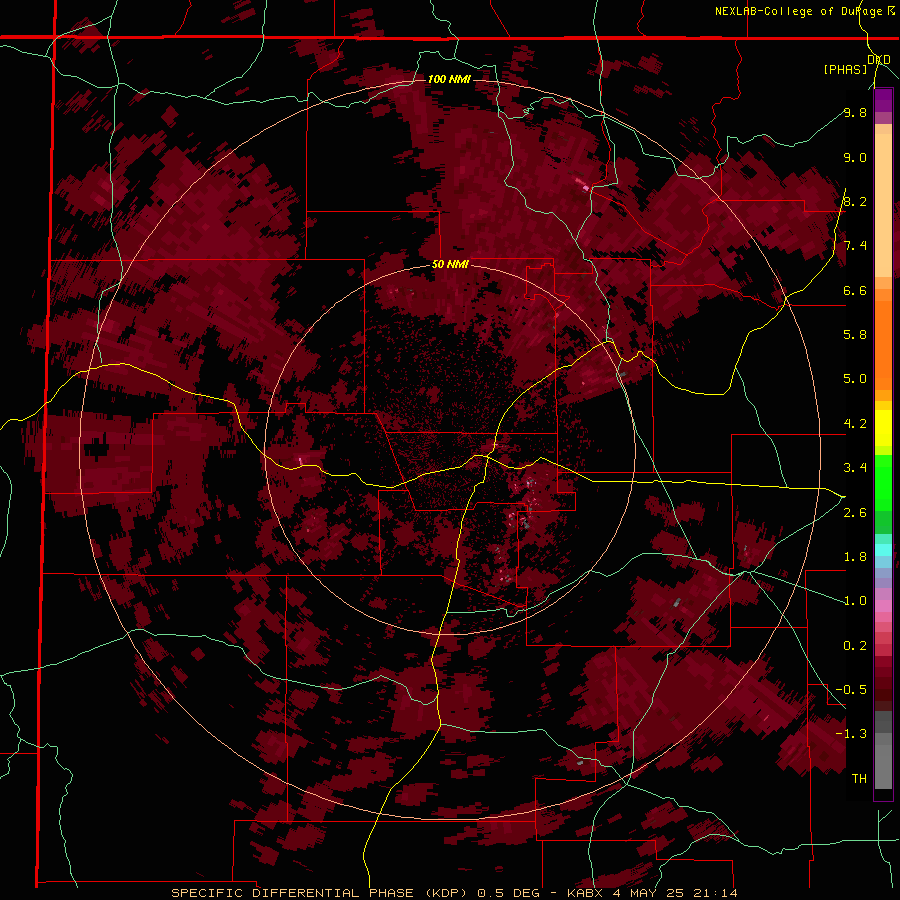Click the Specific Differential Phase product caption
This screenshot has height=900, width=900.
coord(454,893)
